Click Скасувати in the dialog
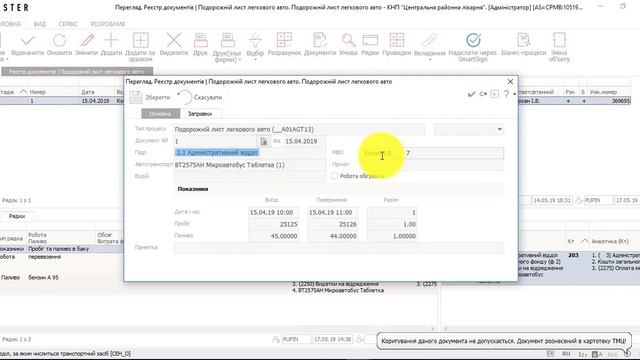Viewport: 640px width, 360px height. pyautogui.click(x=200, y=98)
